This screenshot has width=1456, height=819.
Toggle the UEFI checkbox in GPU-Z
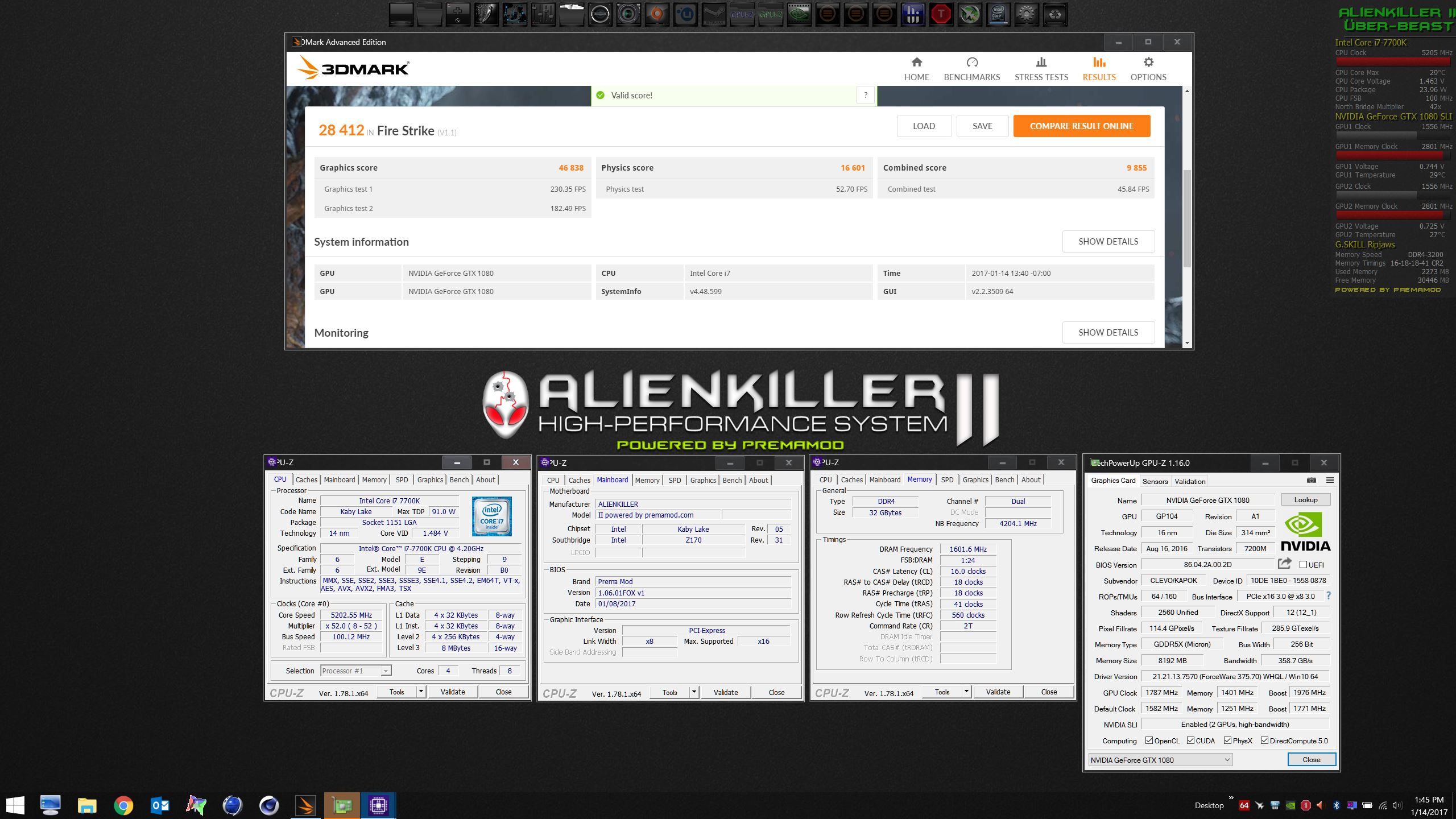1303,565
